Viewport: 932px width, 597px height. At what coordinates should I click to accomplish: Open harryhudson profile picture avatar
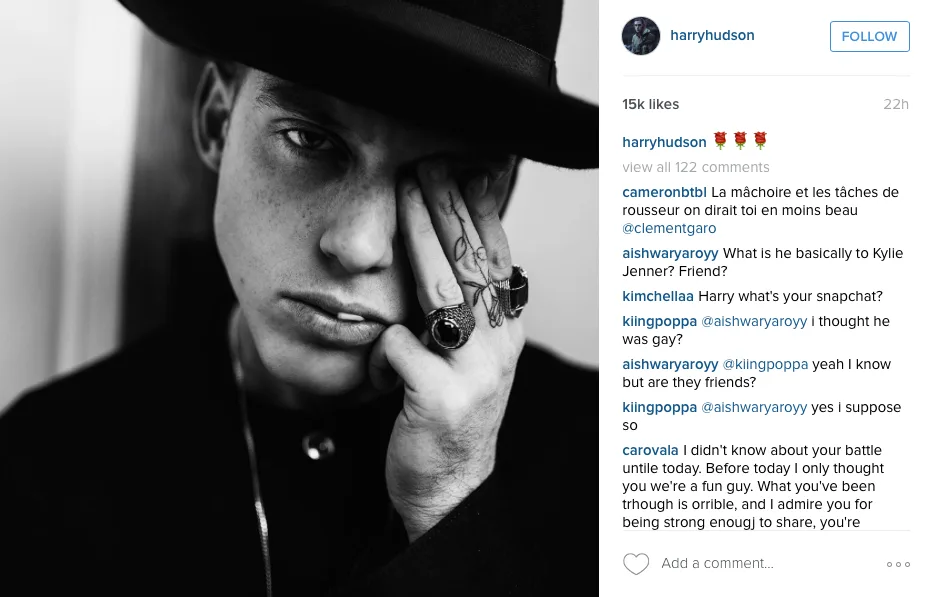click(641, 36)
